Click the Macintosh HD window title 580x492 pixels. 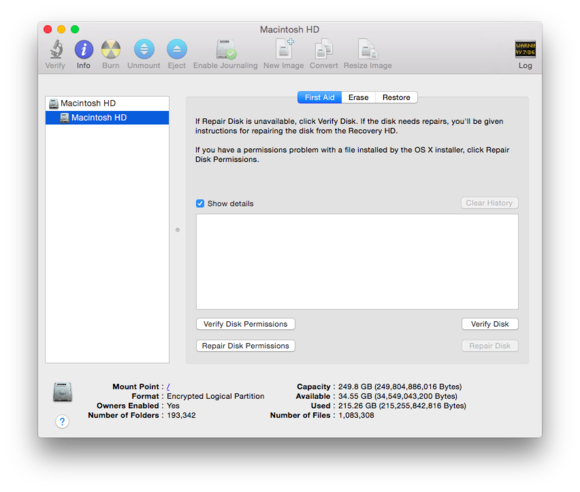click(x=290, y=30)
